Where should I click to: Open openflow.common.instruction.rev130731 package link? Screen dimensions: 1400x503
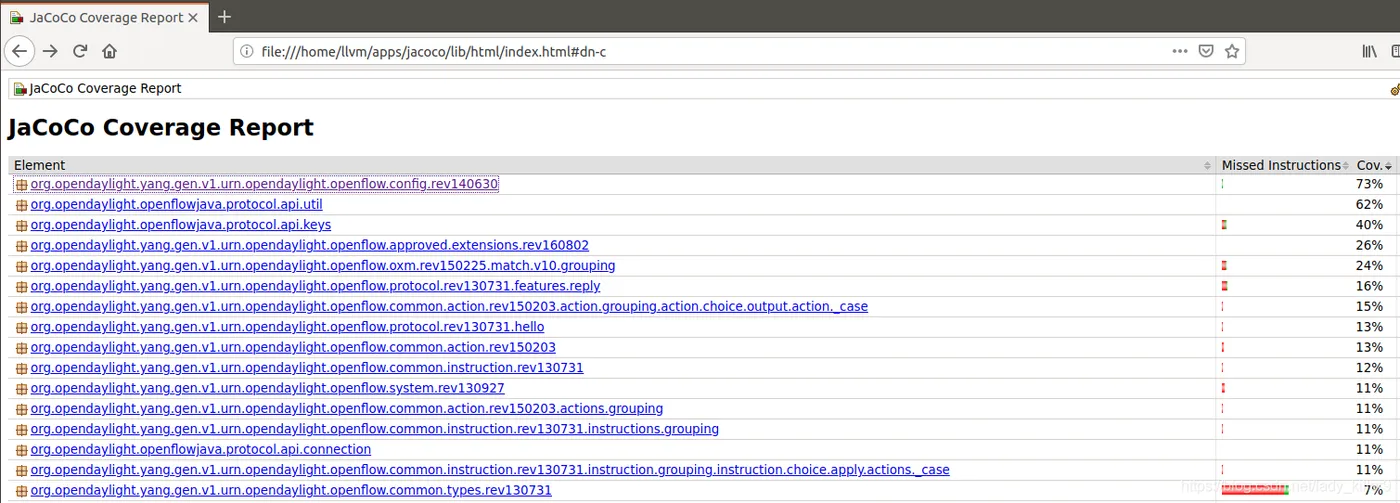pos(307,367)
